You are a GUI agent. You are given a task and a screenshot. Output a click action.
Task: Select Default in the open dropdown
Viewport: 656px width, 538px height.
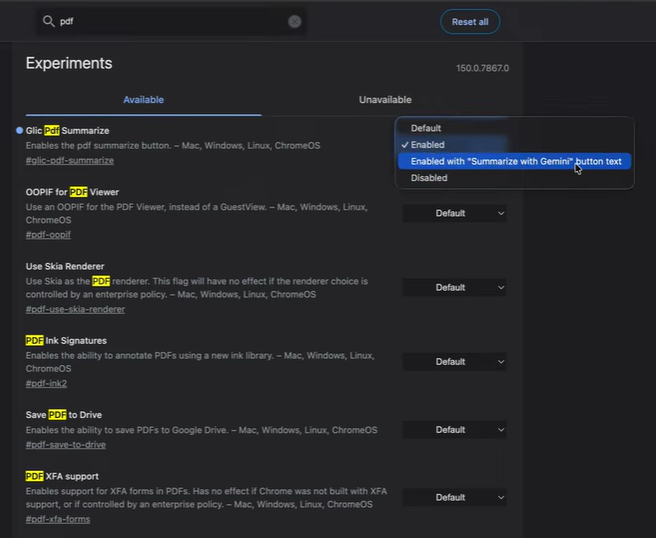[x=514, y=128]
